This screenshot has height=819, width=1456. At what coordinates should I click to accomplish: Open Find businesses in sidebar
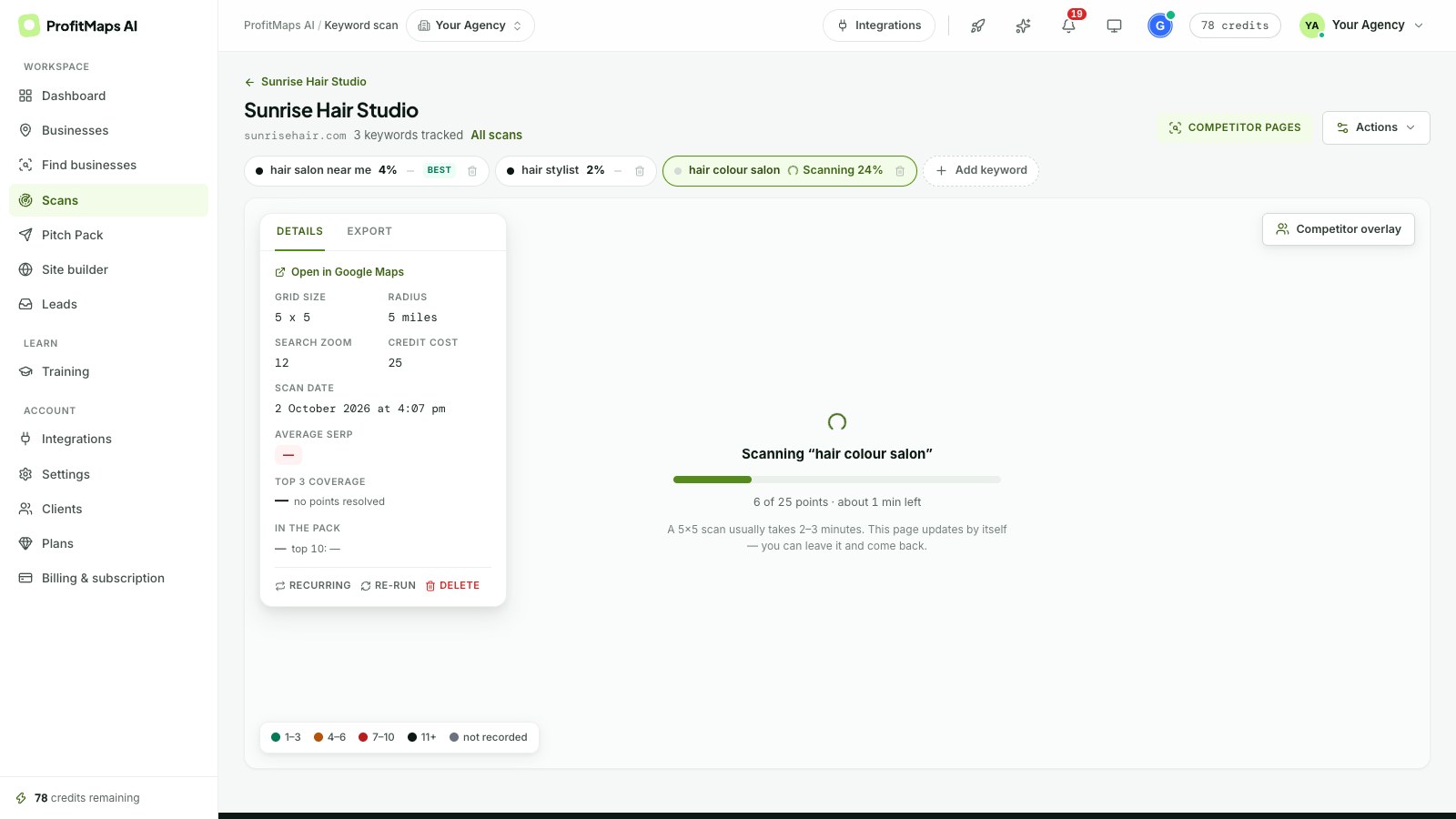[109, 165]
